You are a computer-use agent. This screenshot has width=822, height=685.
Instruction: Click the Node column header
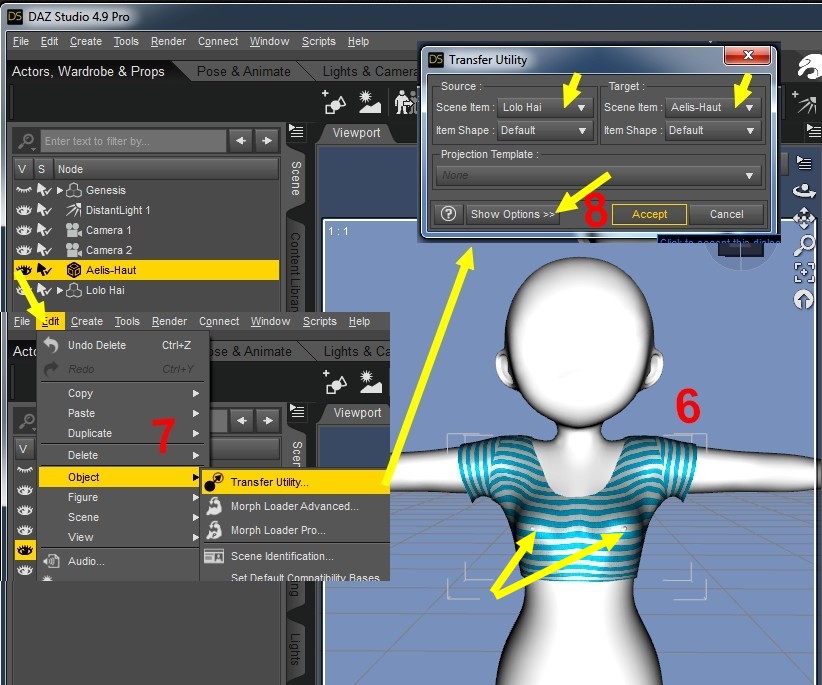coord(165,169)
